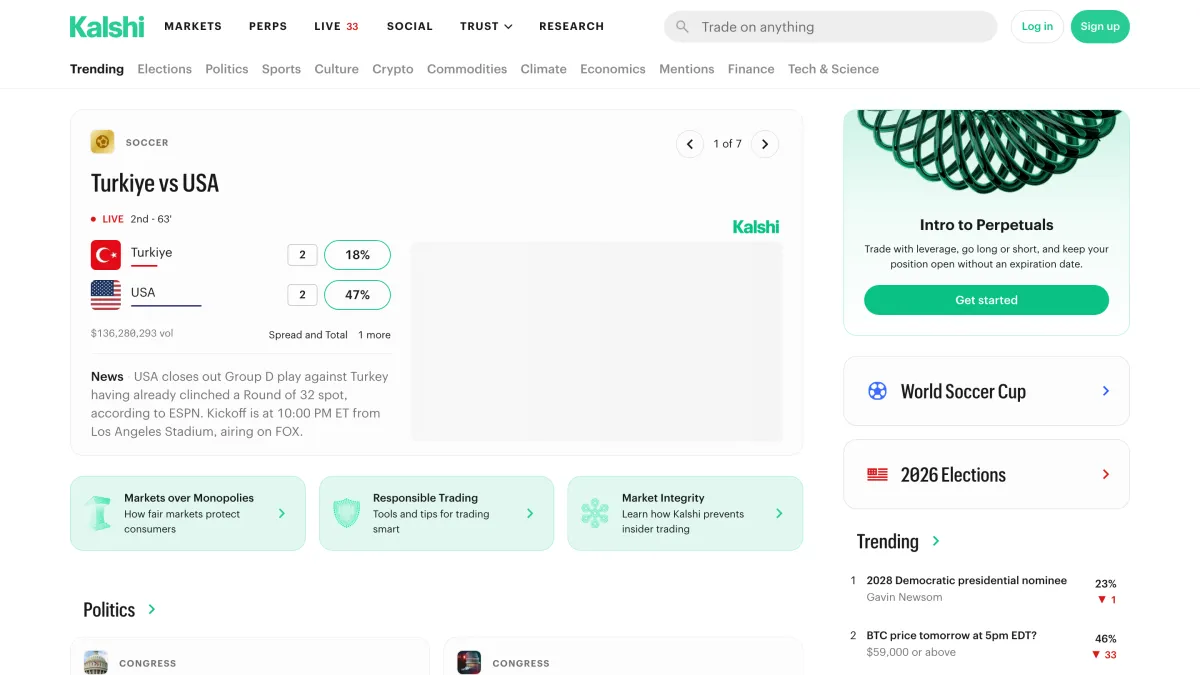
Task: Click Turkiye 18% odds button
Action: (x=357, y=255)
